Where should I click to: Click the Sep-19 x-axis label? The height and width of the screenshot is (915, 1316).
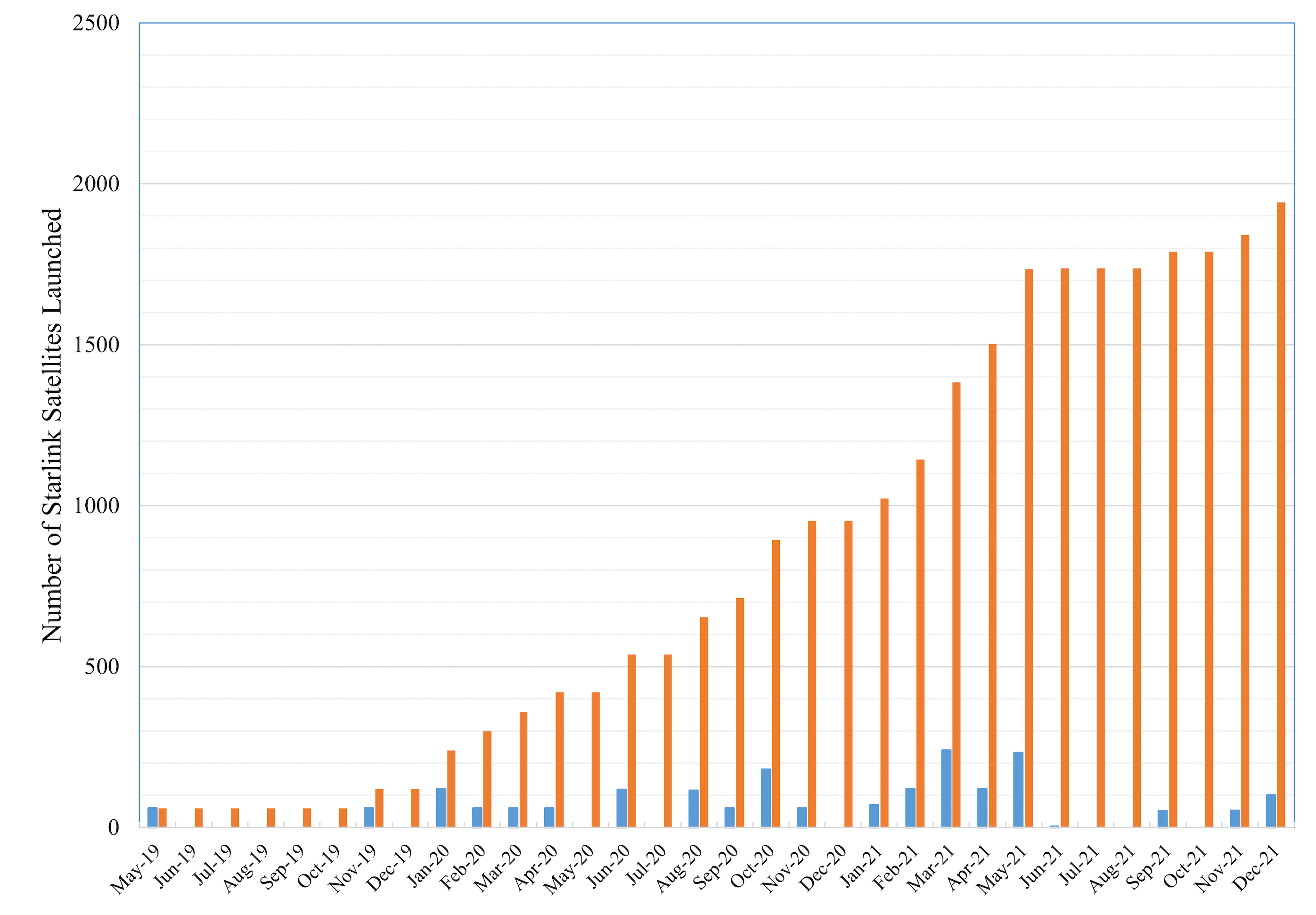pyautogui.click(x=282, y=867)
